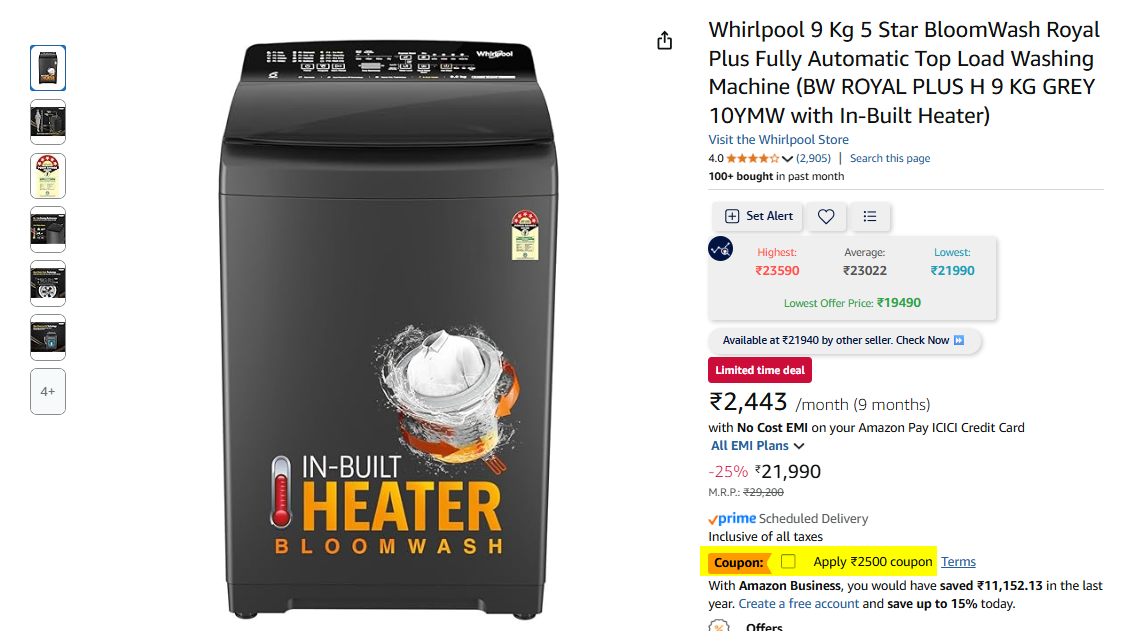Click the prime logo near Scheduled Delivery

[x=732, y=518]
